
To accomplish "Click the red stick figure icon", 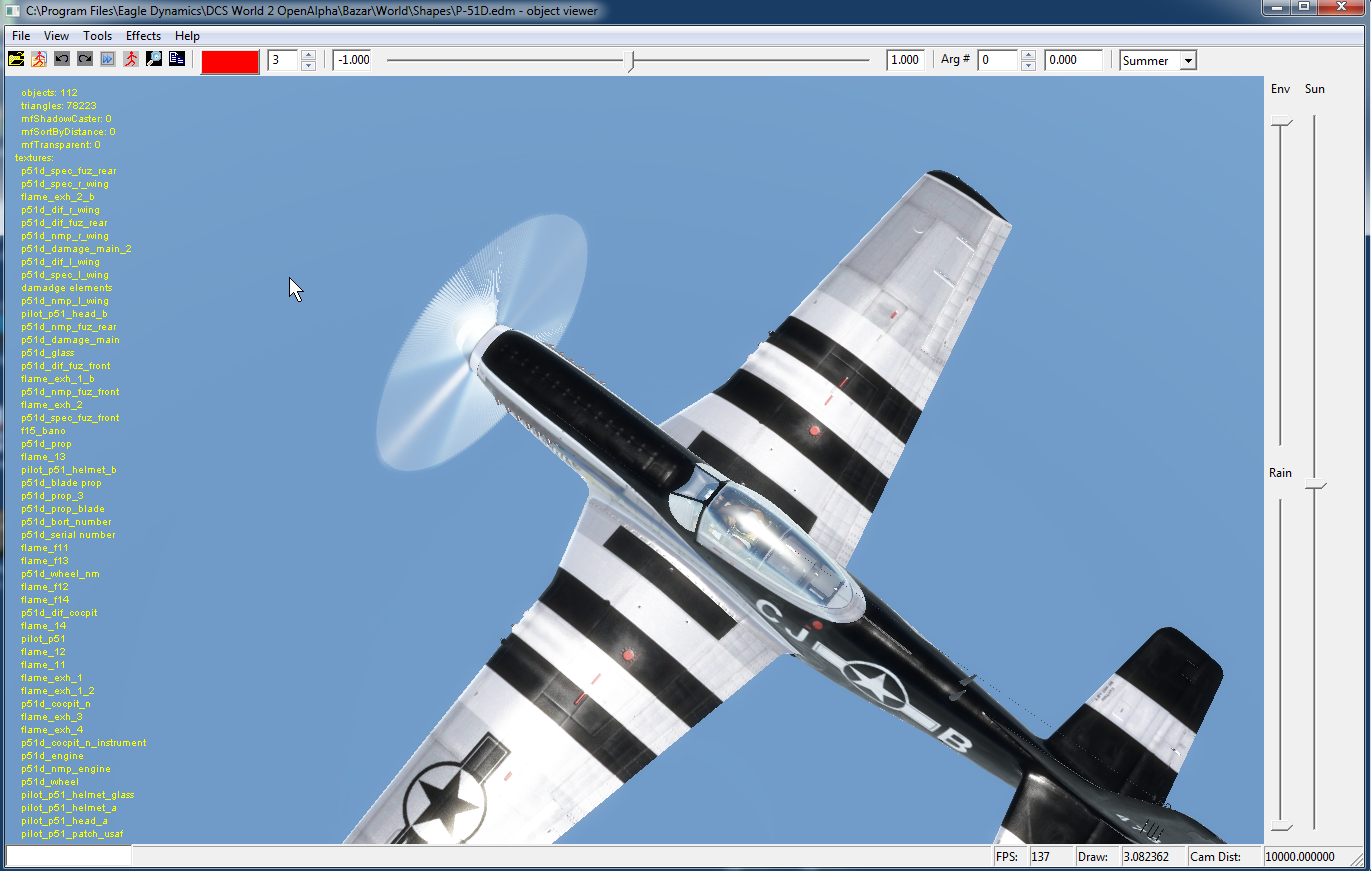I will [x=131, y=60].
